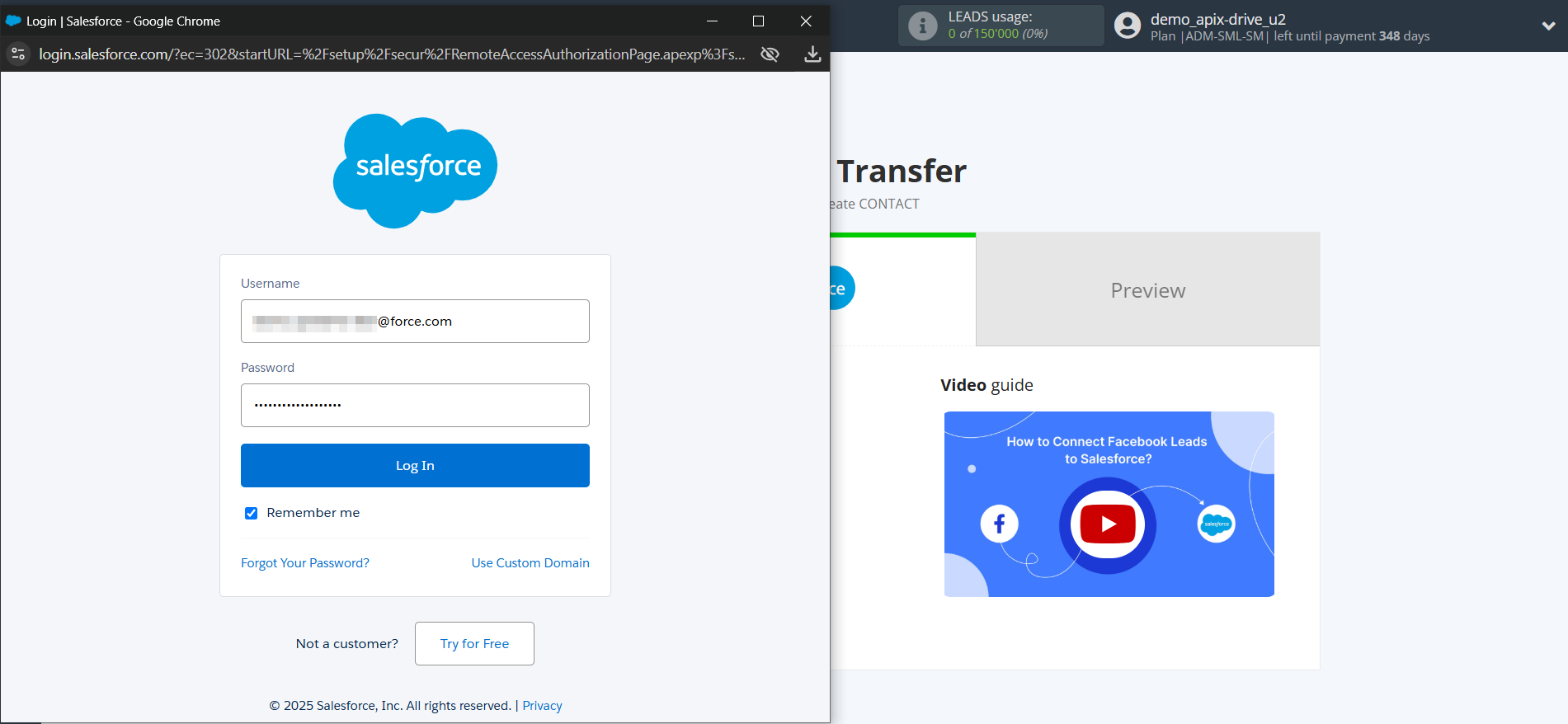Open the Forgot Your Password link
This screenshot has width=1568, height=724.
305,563
